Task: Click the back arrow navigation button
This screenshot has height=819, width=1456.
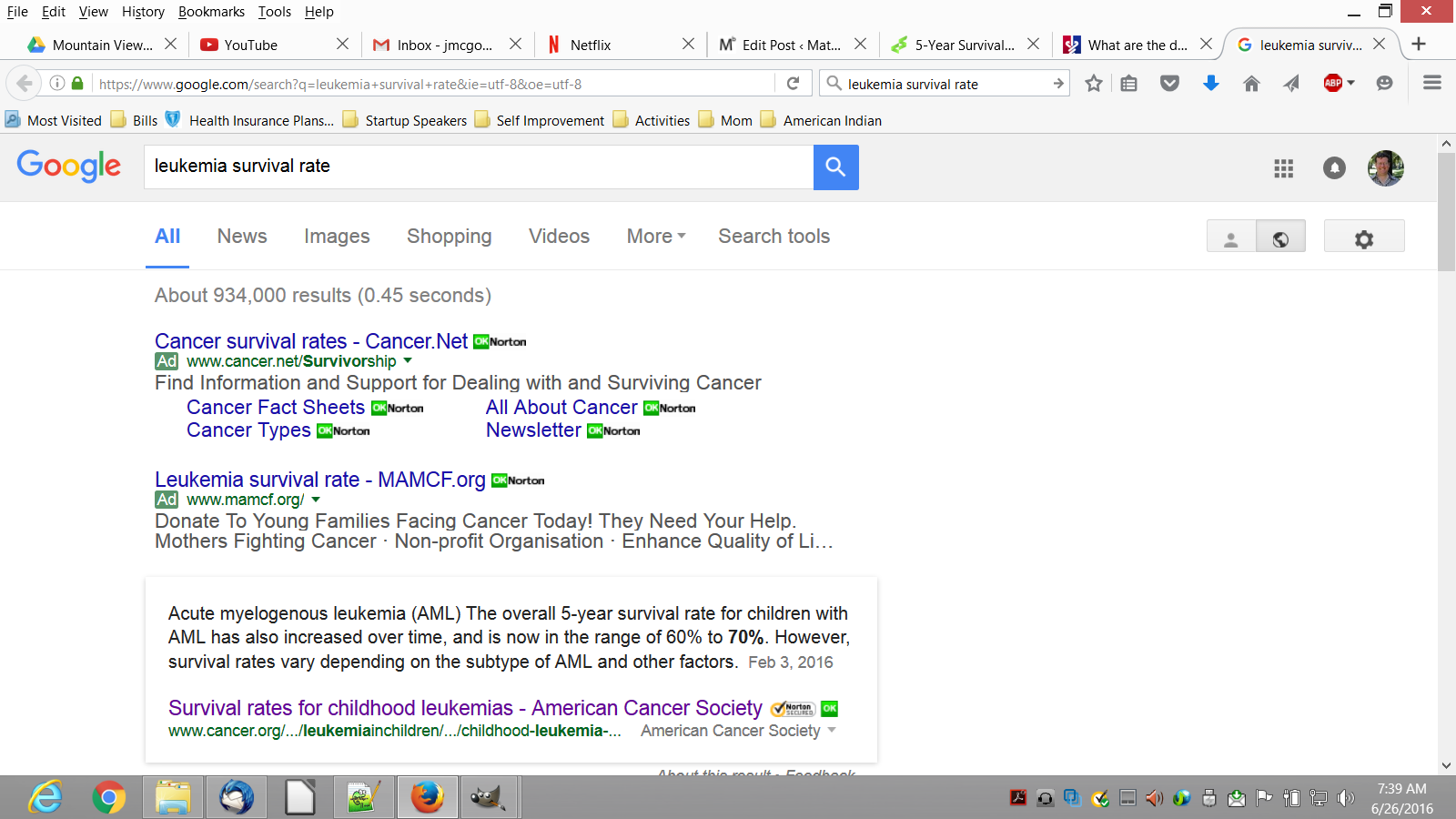Action: tap(25, 84)
